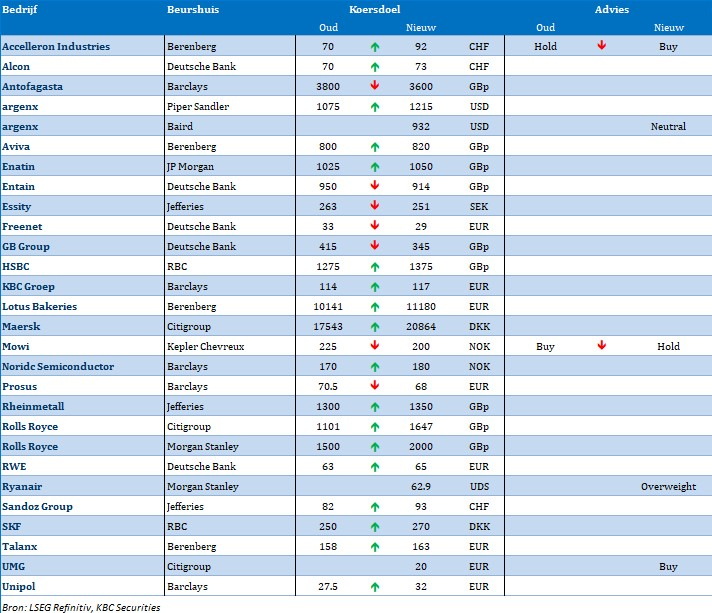The height and width of the screenshot is (613, 712).
Task: Click the SEK currency cell for Essity
Action: 479,207
